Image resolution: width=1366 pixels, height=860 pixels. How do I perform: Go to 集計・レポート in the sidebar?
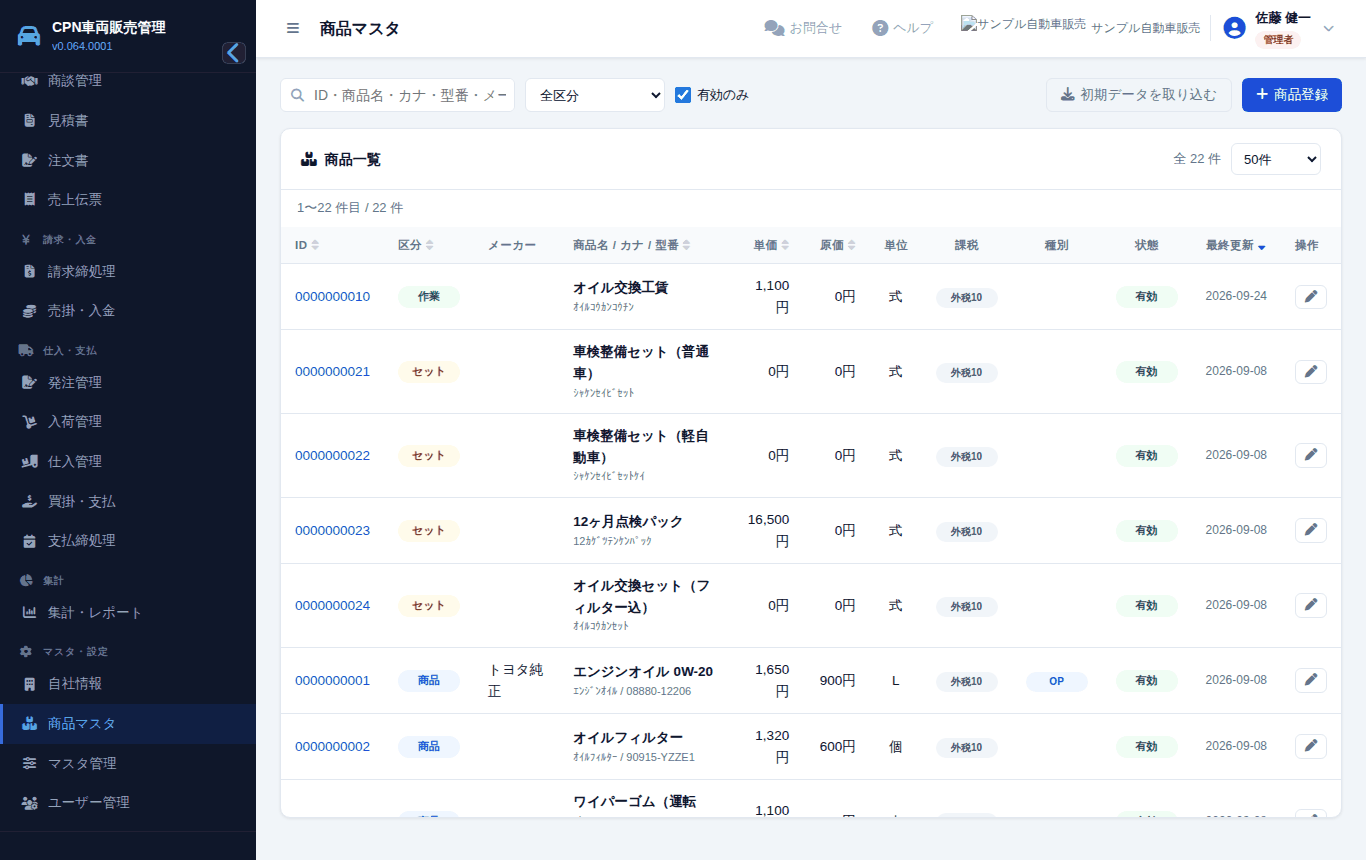128,612
